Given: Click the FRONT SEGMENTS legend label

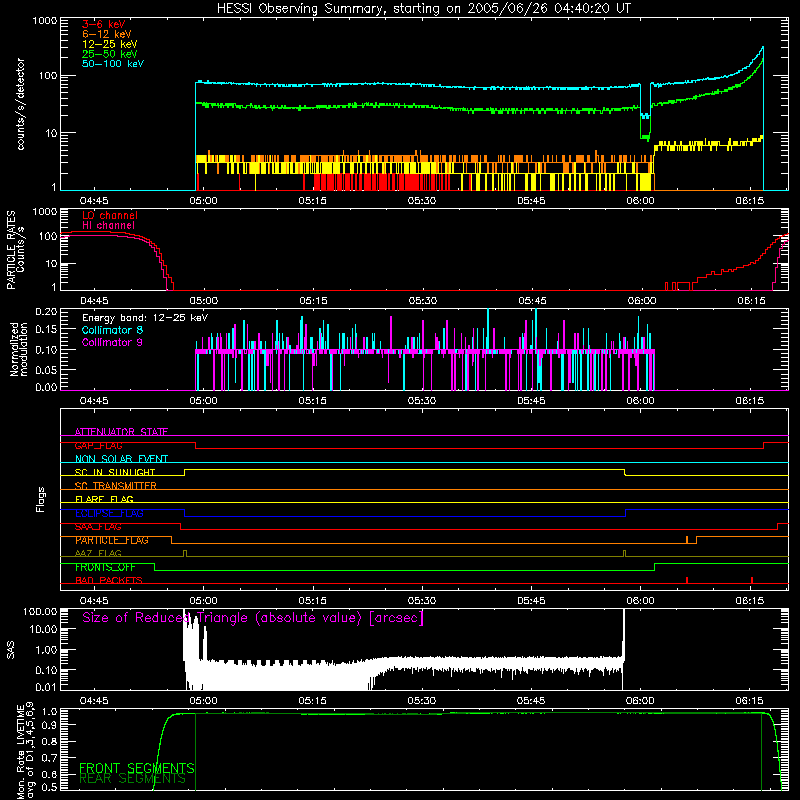Looking at the screenshot, I should tap(137, 768).
